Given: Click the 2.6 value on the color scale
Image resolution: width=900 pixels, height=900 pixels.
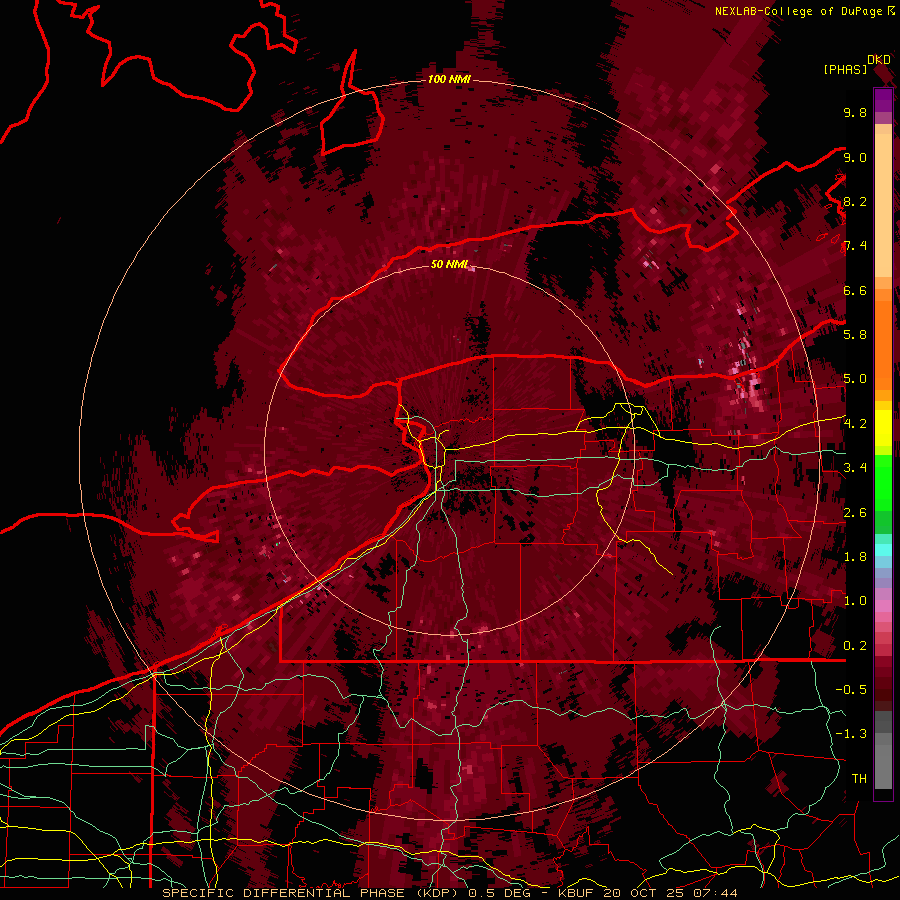Looking at the screenshot, I should coord(855,513).
